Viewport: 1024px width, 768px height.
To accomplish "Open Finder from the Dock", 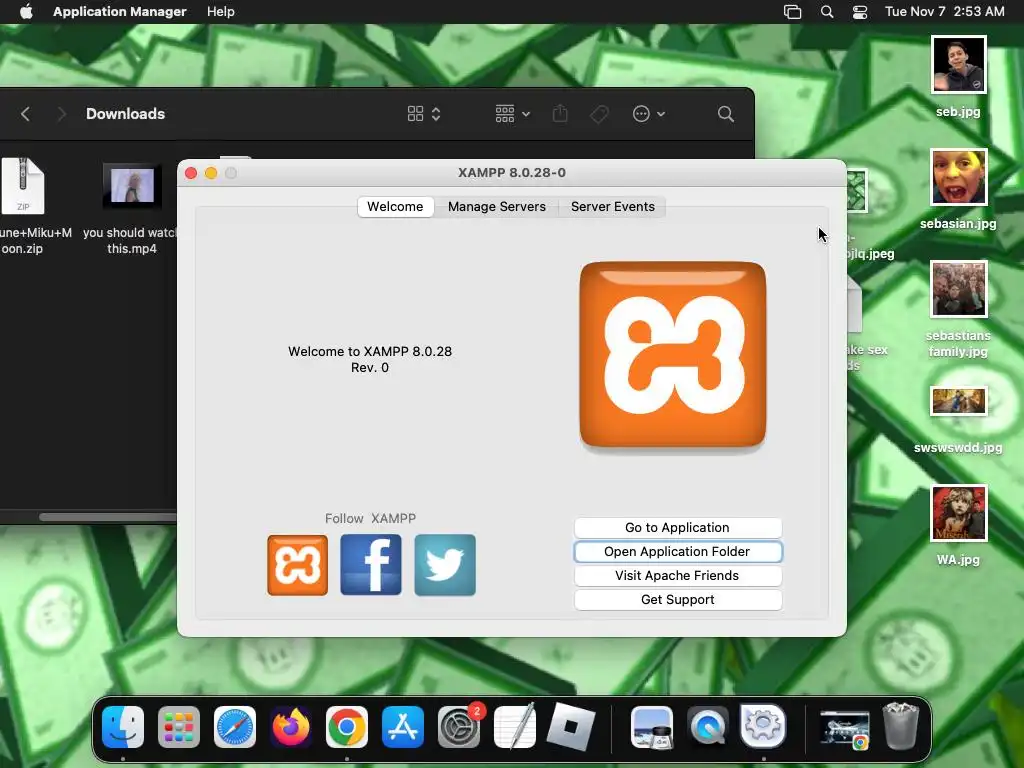I will [x=123, y=727].
